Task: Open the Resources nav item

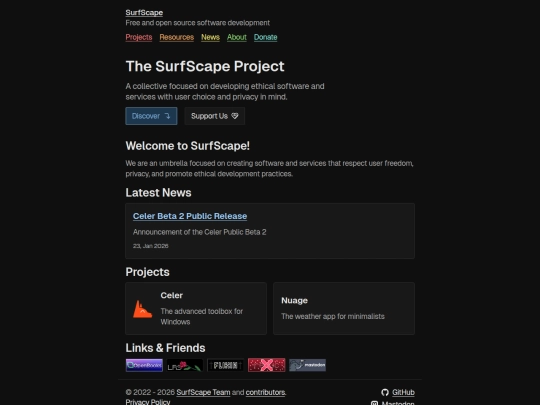Action: point(177,37)
